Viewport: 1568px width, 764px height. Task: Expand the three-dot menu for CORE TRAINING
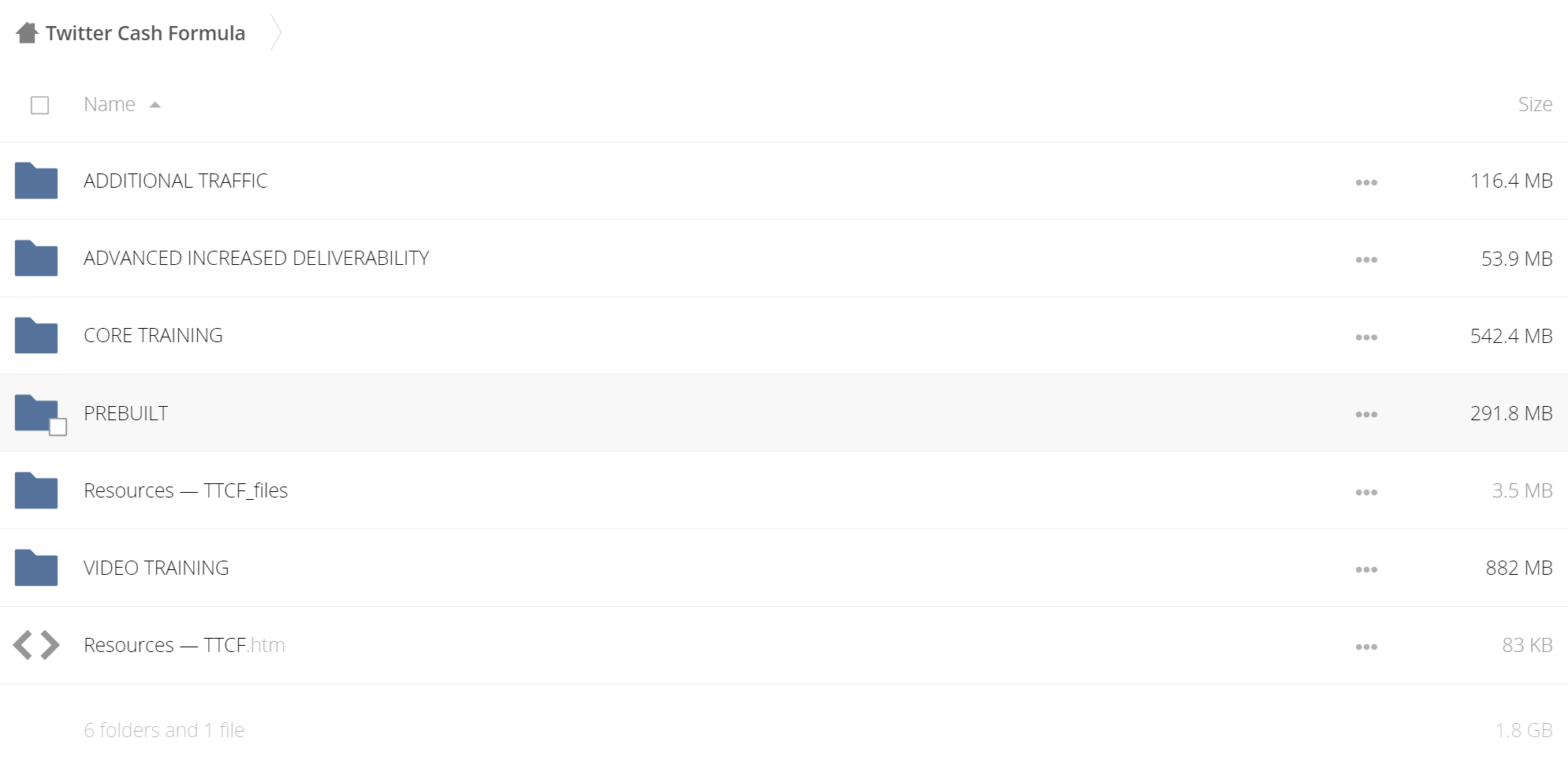click(1366, 337)
